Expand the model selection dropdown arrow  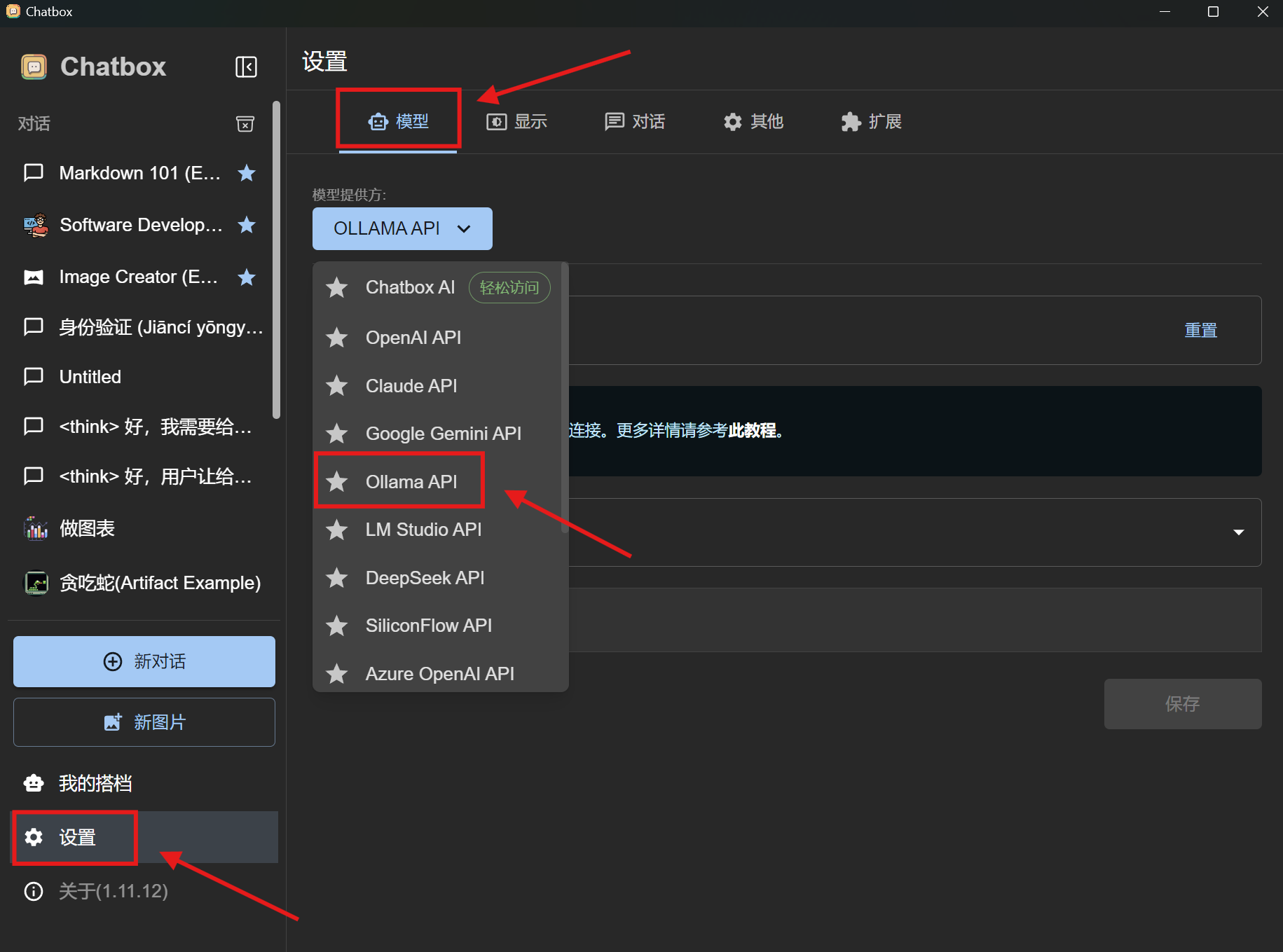[1238, 532]
